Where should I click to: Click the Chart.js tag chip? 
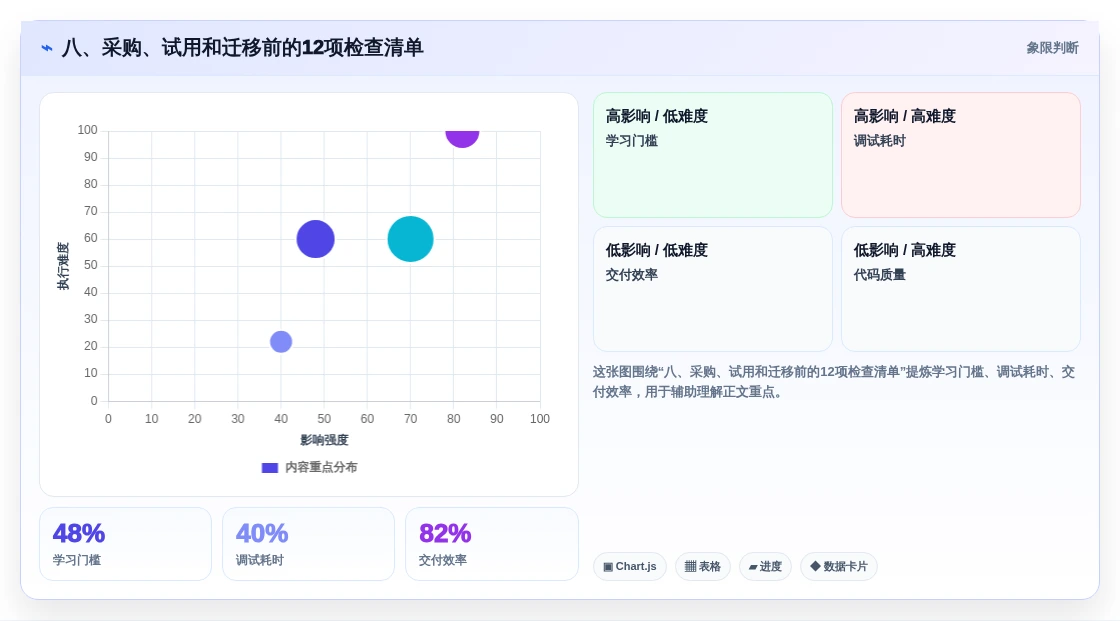coord(630,567)
